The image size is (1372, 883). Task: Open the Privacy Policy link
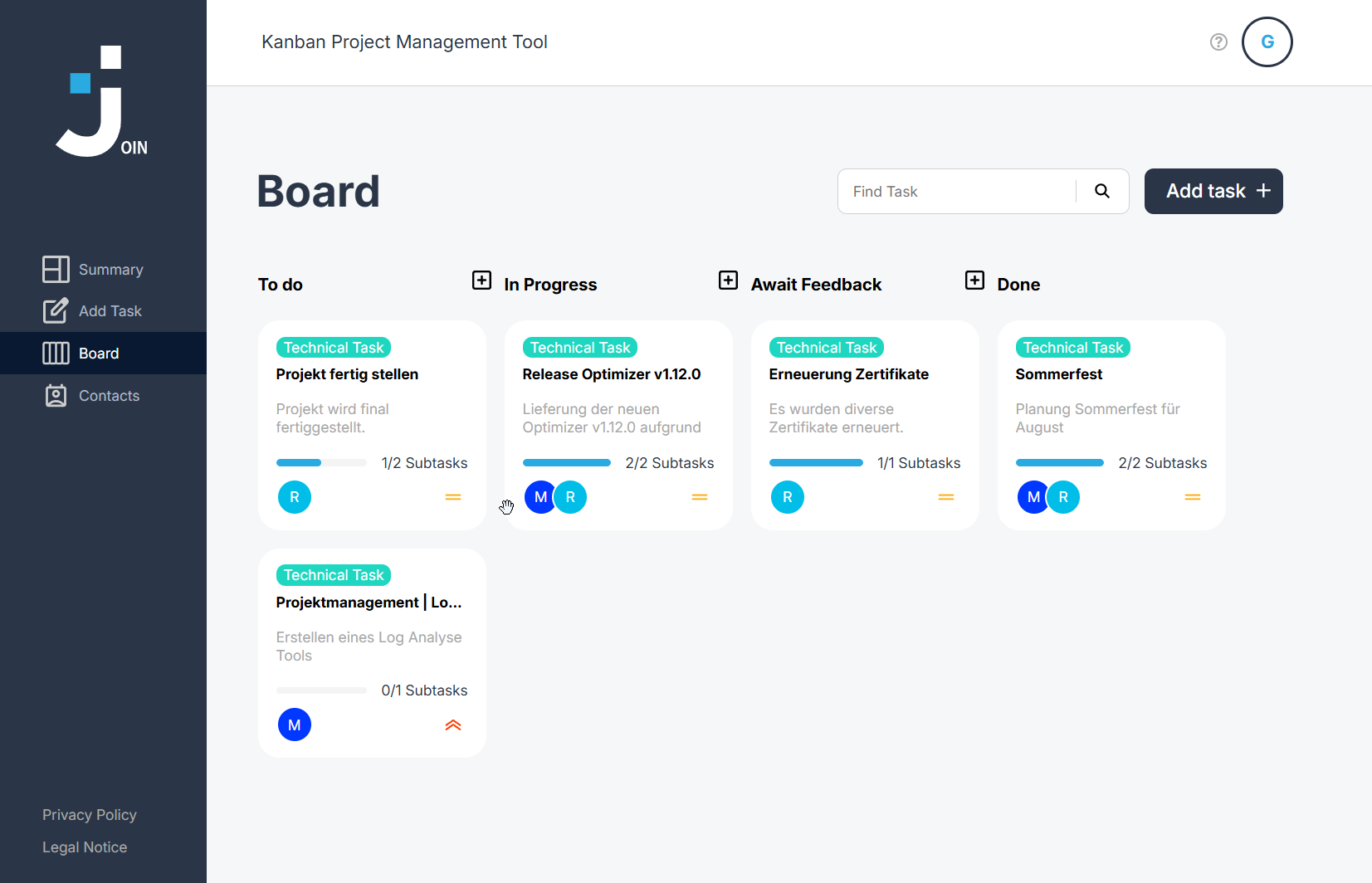pyautogui.click(x=90, y=815)
